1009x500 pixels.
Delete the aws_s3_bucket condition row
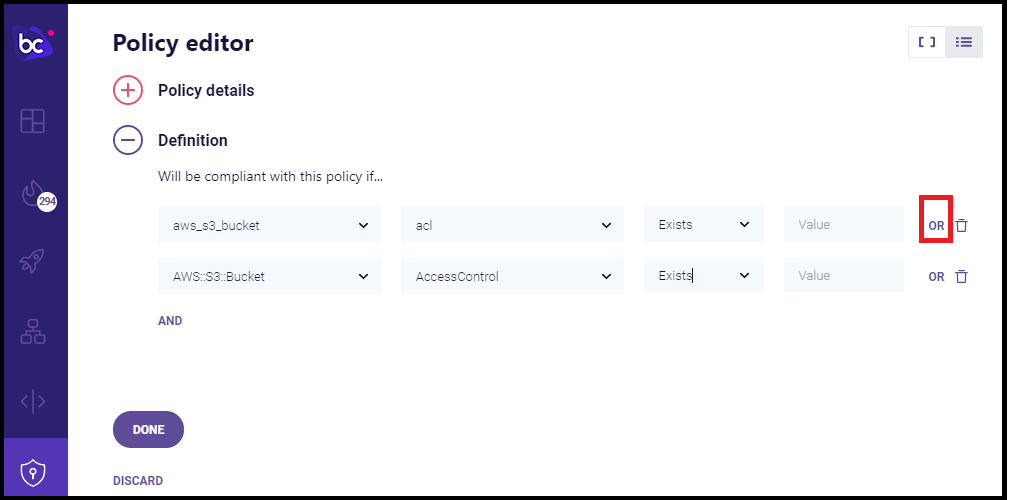[x=961, y=226]
